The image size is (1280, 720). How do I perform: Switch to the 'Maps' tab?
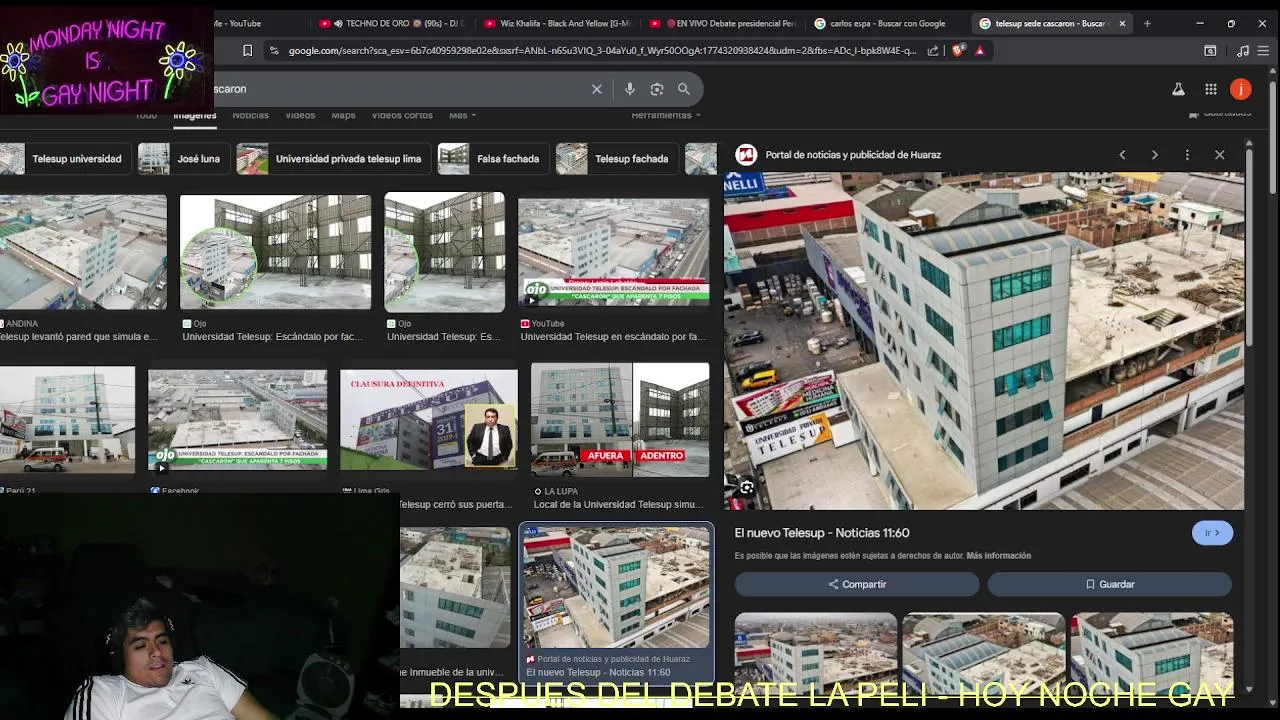click(x=343, y=115)
